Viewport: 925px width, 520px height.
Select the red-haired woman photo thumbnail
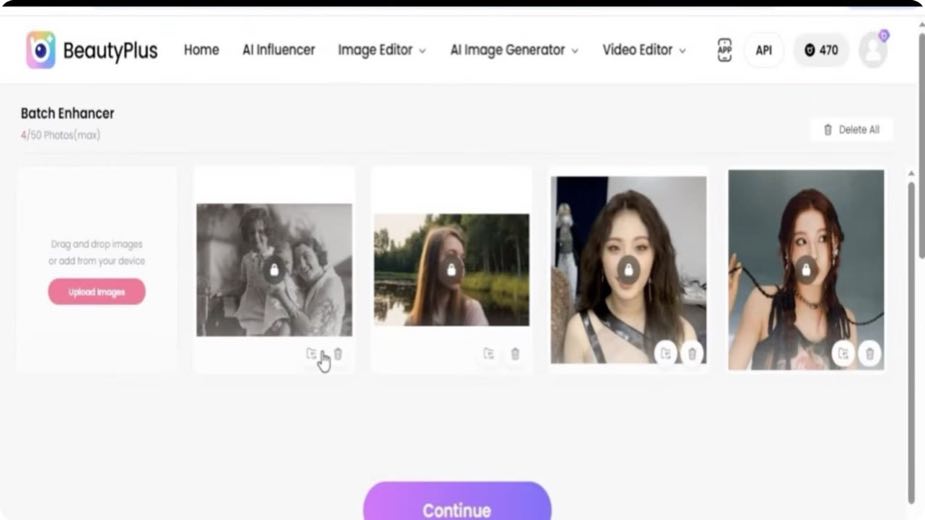(806, 270)
